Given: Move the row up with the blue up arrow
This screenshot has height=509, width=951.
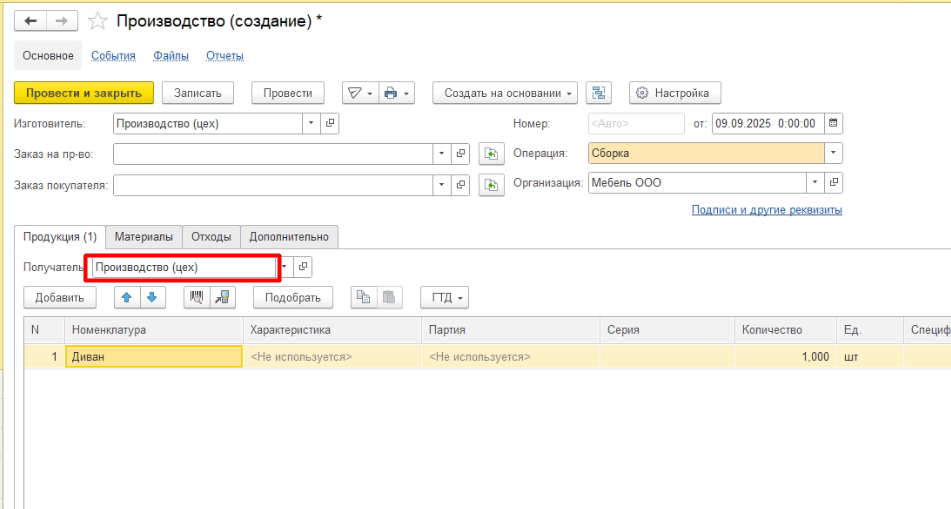Looking at the screenshot, I should click(127, 297).
